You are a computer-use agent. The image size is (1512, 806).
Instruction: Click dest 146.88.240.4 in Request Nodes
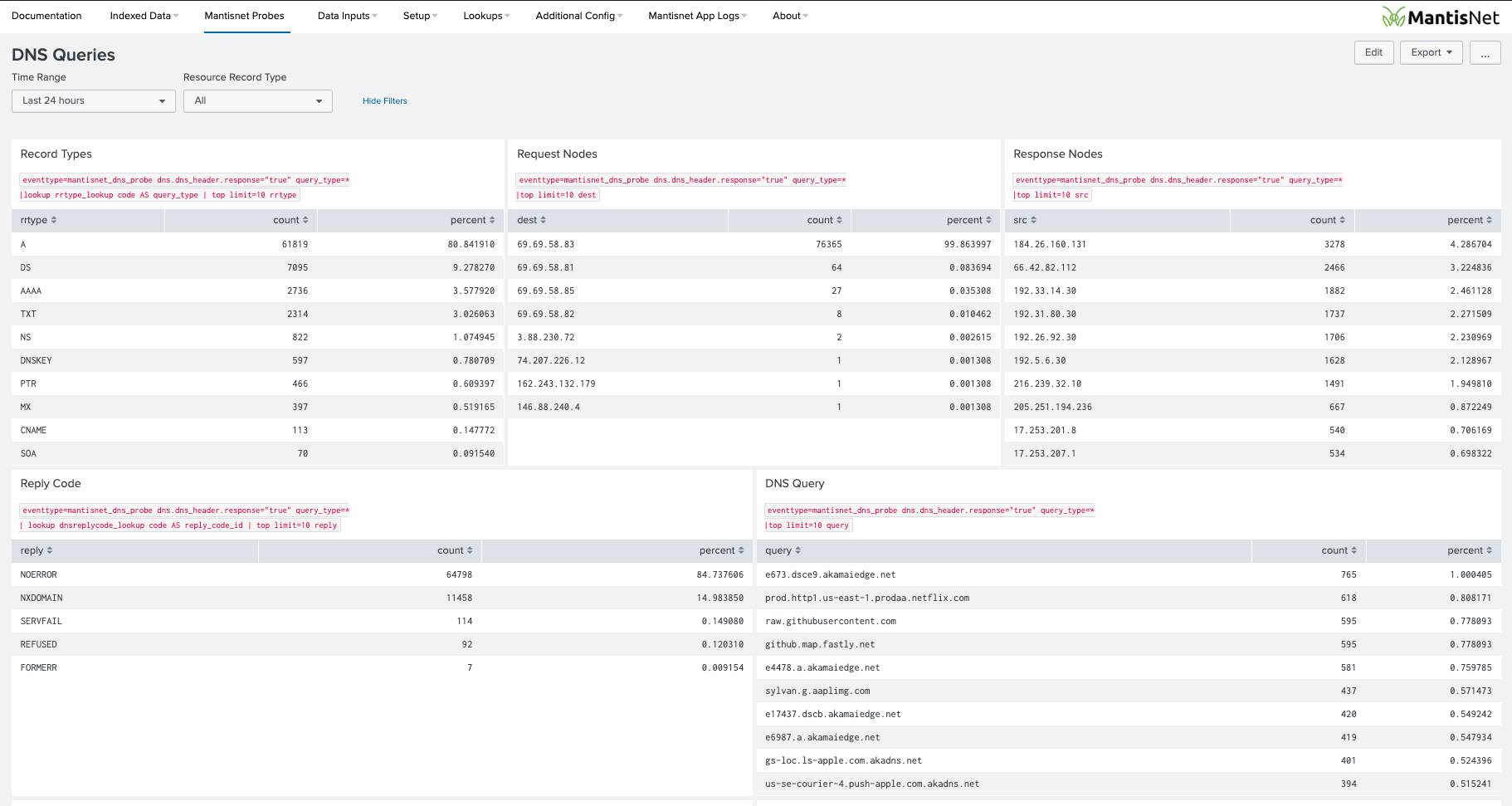(548, 407)
